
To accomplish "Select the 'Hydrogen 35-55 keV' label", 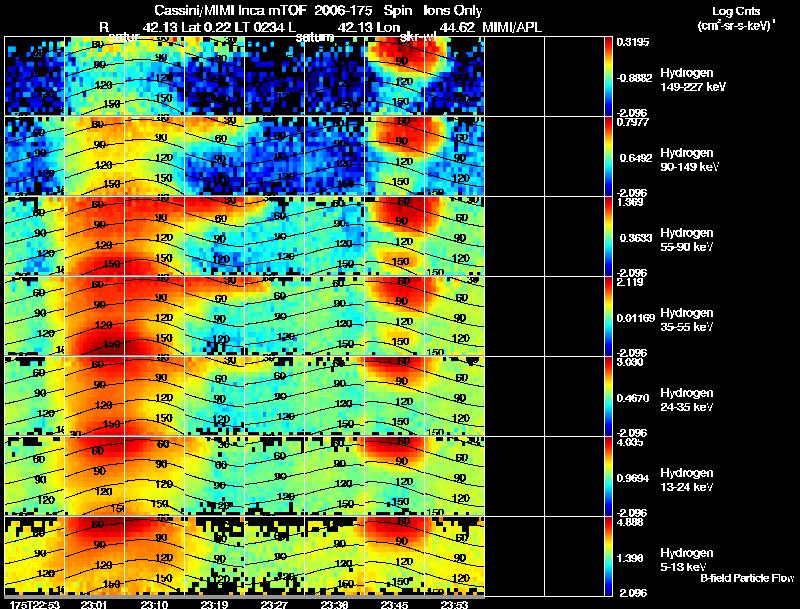I will (687, 320).
